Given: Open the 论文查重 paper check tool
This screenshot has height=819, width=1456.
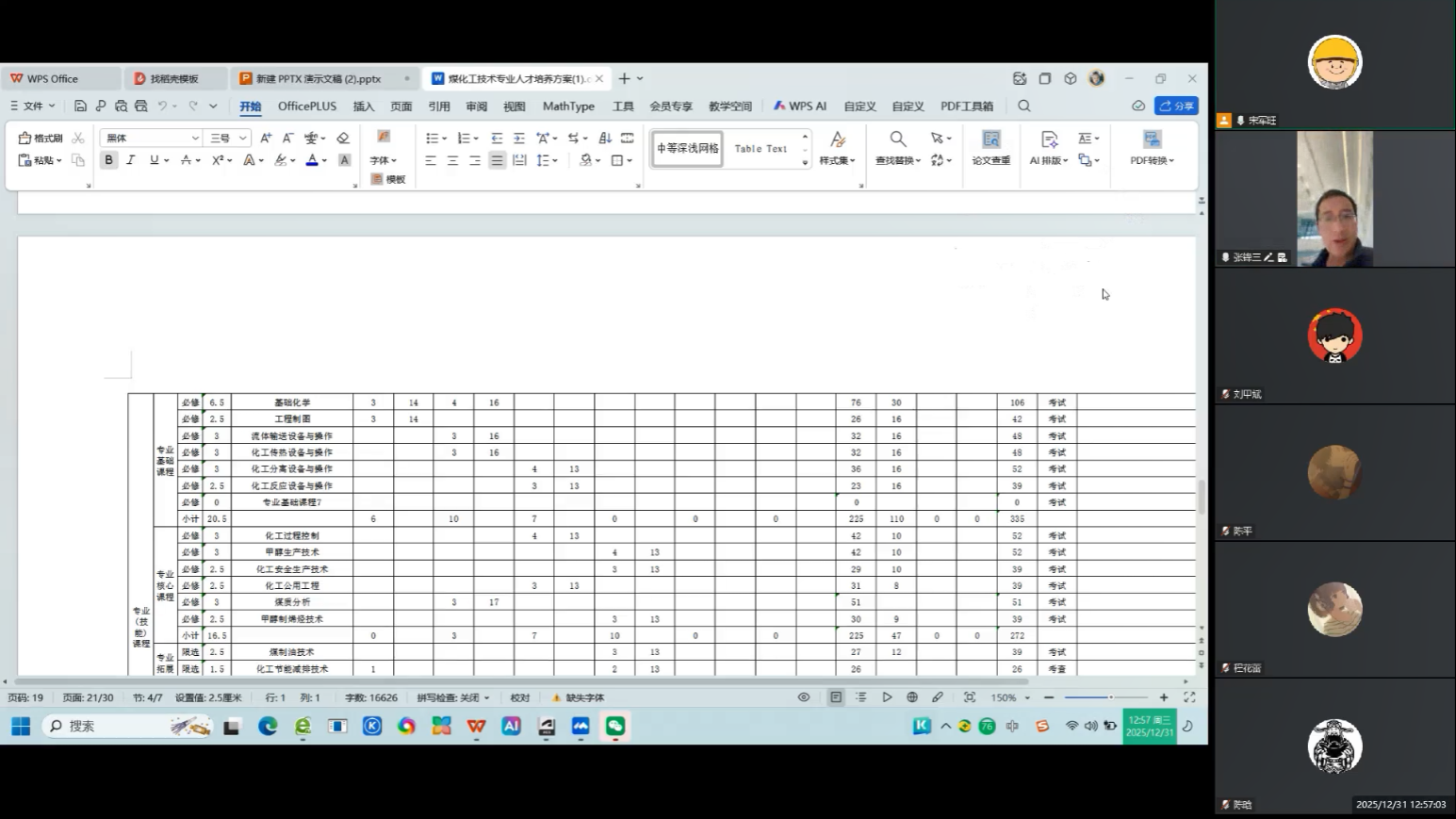Looking at the screenshot, I should [x=990, y=148].
